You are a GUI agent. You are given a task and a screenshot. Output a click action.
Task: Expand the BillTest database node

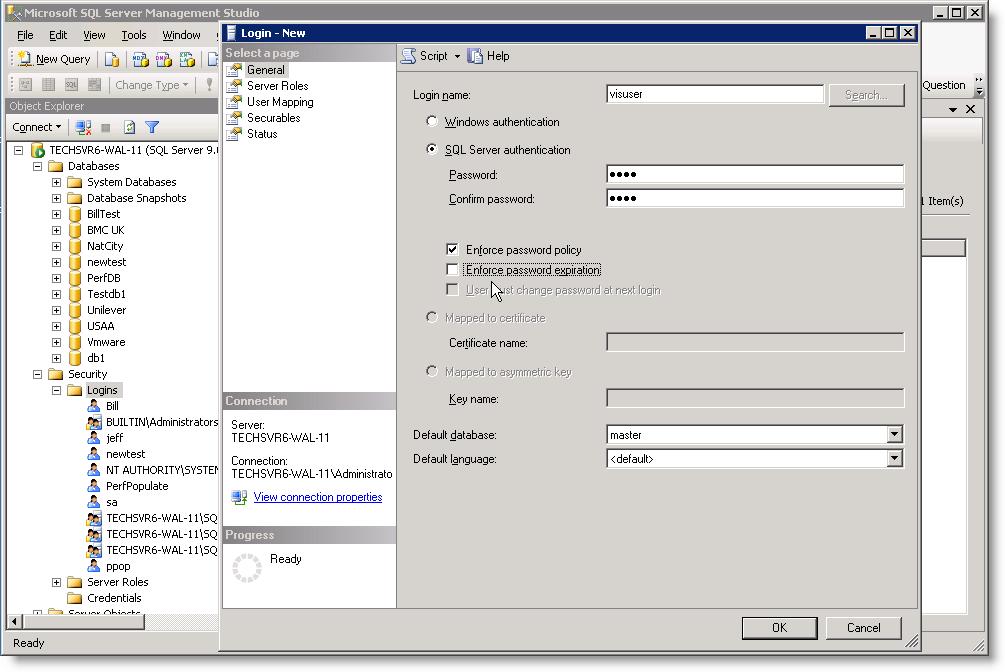[56, 214]
